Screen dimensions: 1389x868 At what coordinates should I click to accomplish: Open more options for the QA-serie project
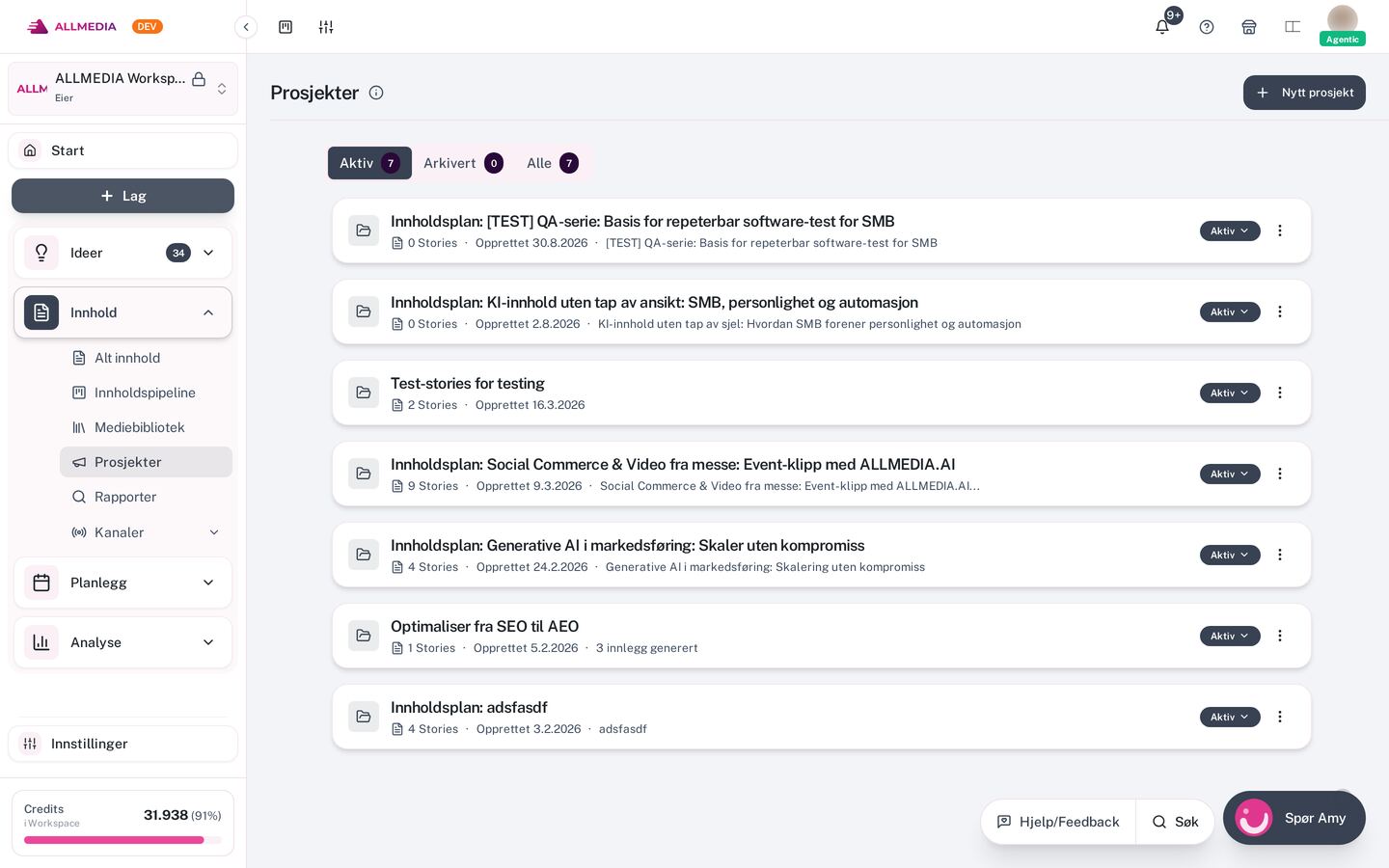[x=1280, y=231]
